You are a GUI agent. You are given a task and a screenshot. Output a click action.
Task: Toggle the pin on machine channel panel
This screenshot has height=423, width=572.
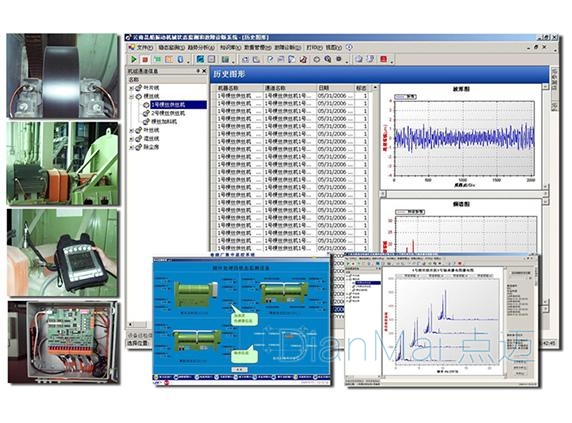pyautogui.click(x=198, y=71)
